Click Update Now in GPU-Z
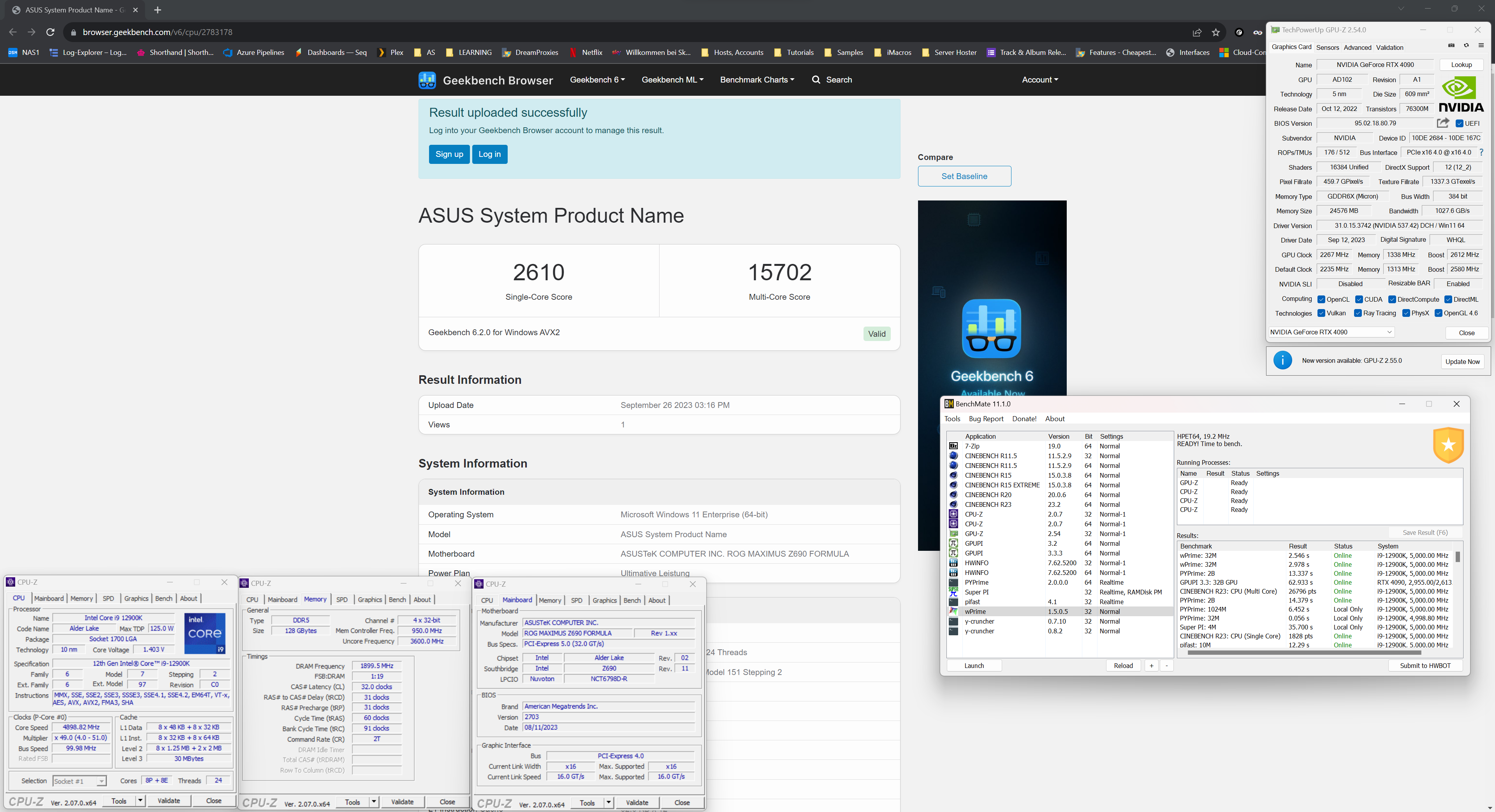This screenshot has width=1495, height=812. click(1462, 362)
